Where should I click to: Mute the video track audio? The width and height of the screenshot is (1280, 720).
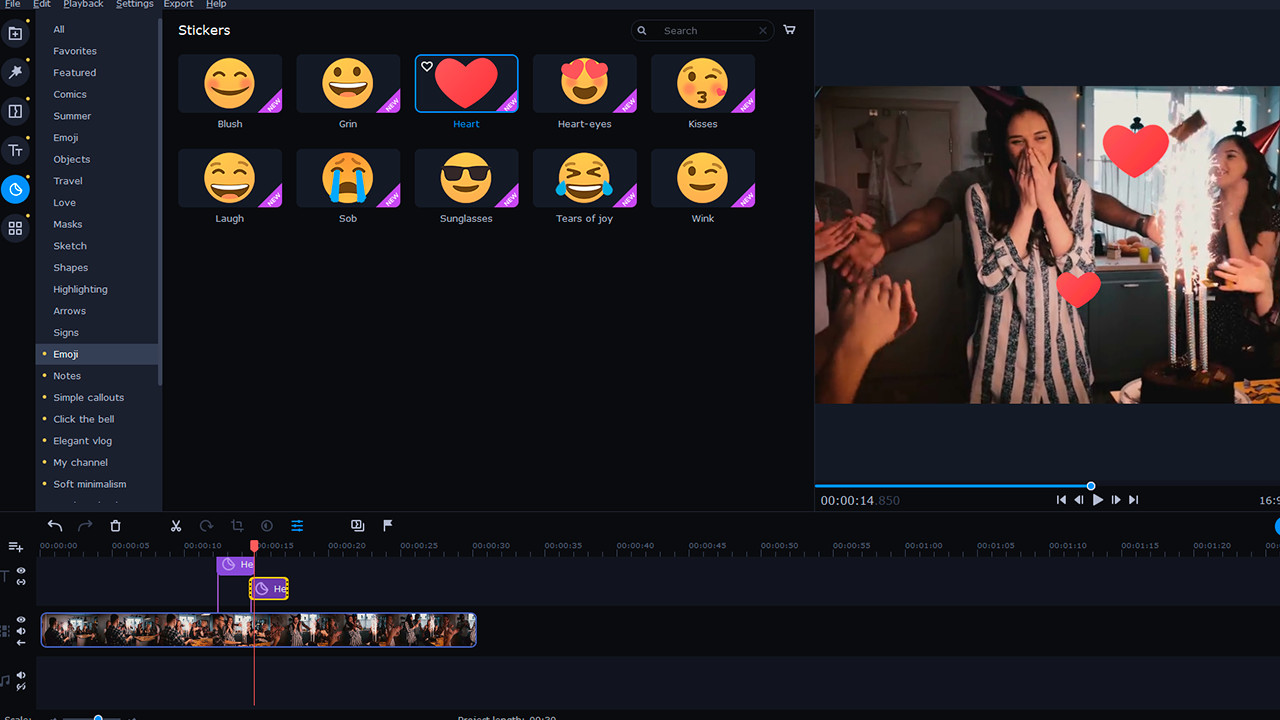click(20, 631)
